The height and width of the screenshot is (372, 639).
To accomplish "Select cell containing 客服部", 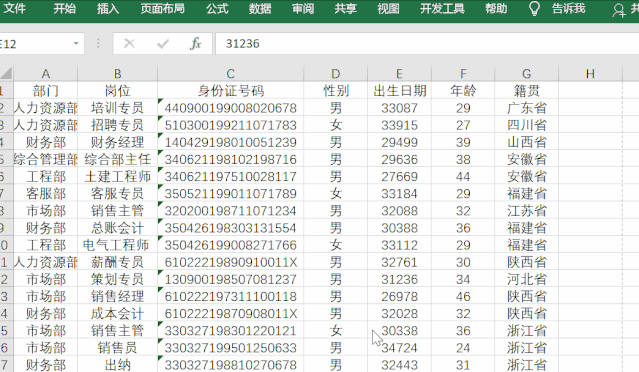I will [x=46, y=193].
